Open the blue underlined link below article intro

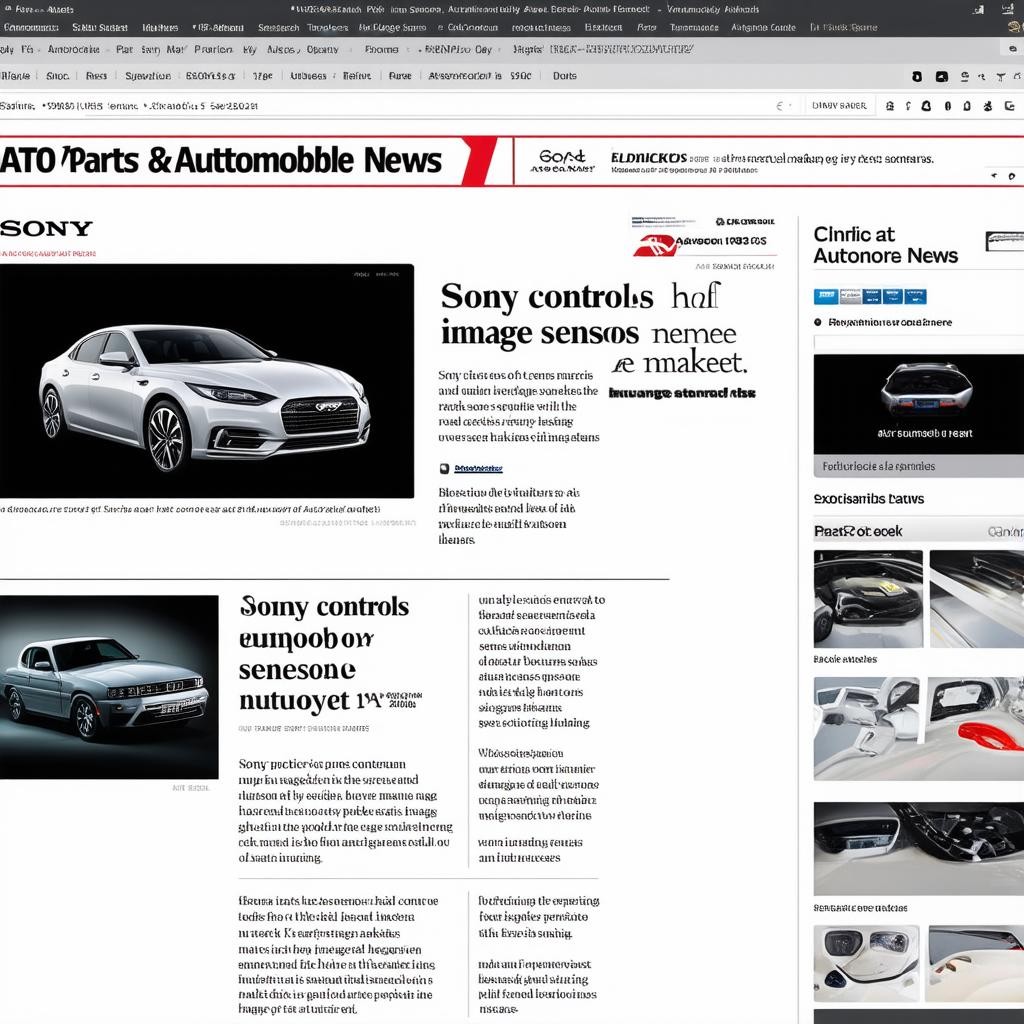[478, 468]
